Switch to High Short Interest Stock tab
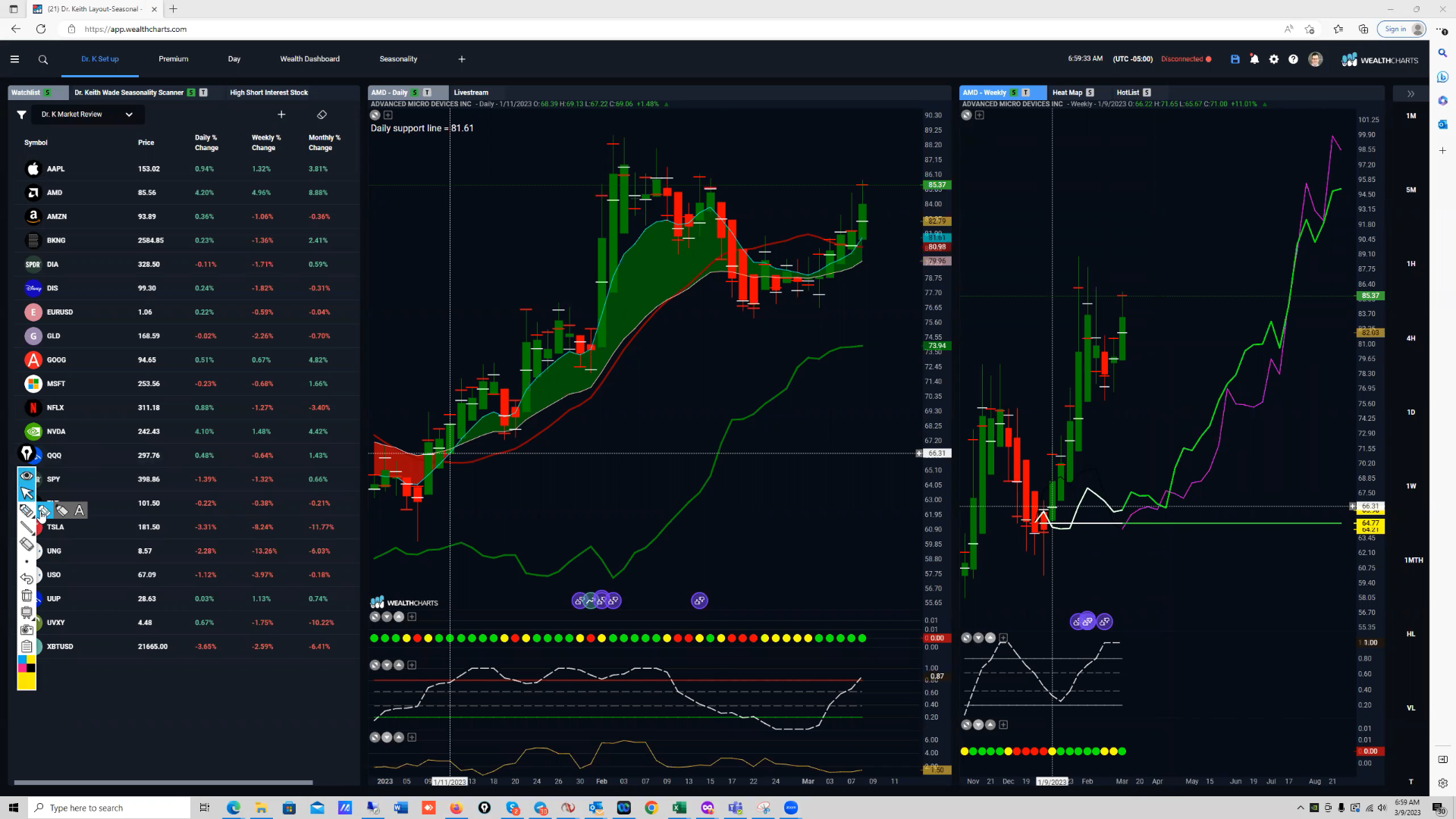Image resolution: width=1456 pixels, height=819 pixels. click(x=269, y=93)
